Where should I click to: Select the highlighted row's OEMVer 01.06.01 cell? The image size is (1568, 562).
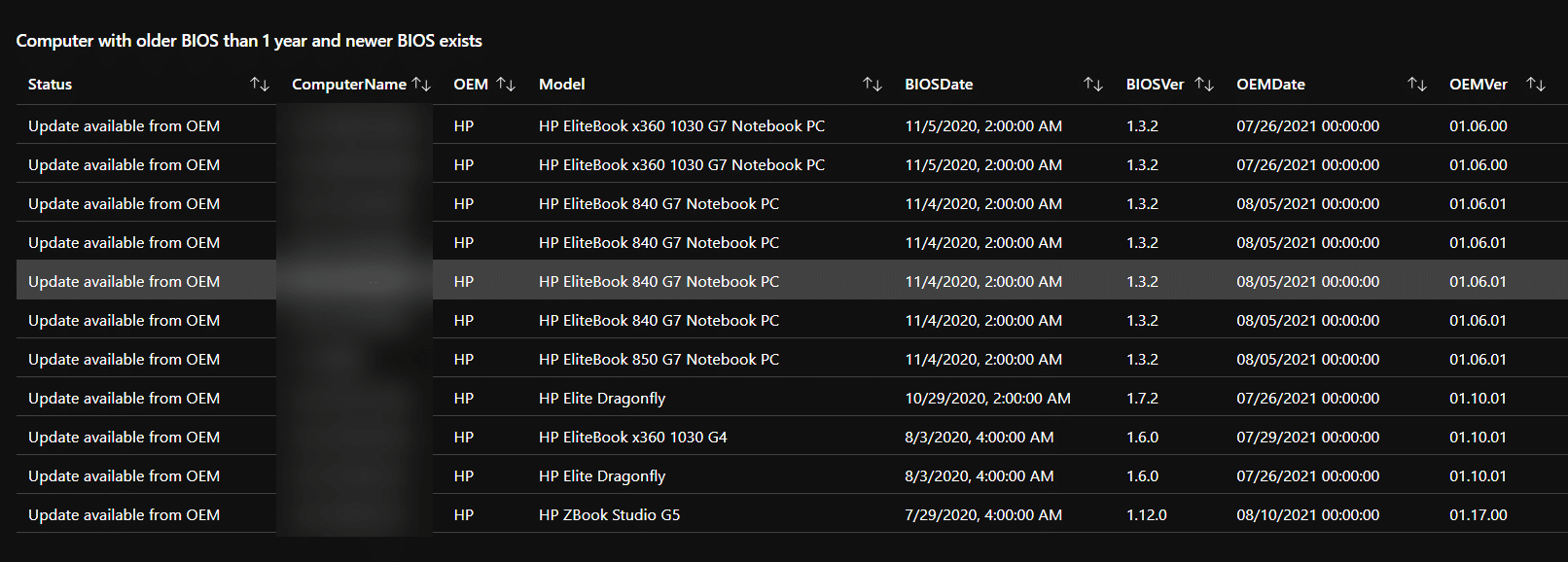pos(1479,282)
